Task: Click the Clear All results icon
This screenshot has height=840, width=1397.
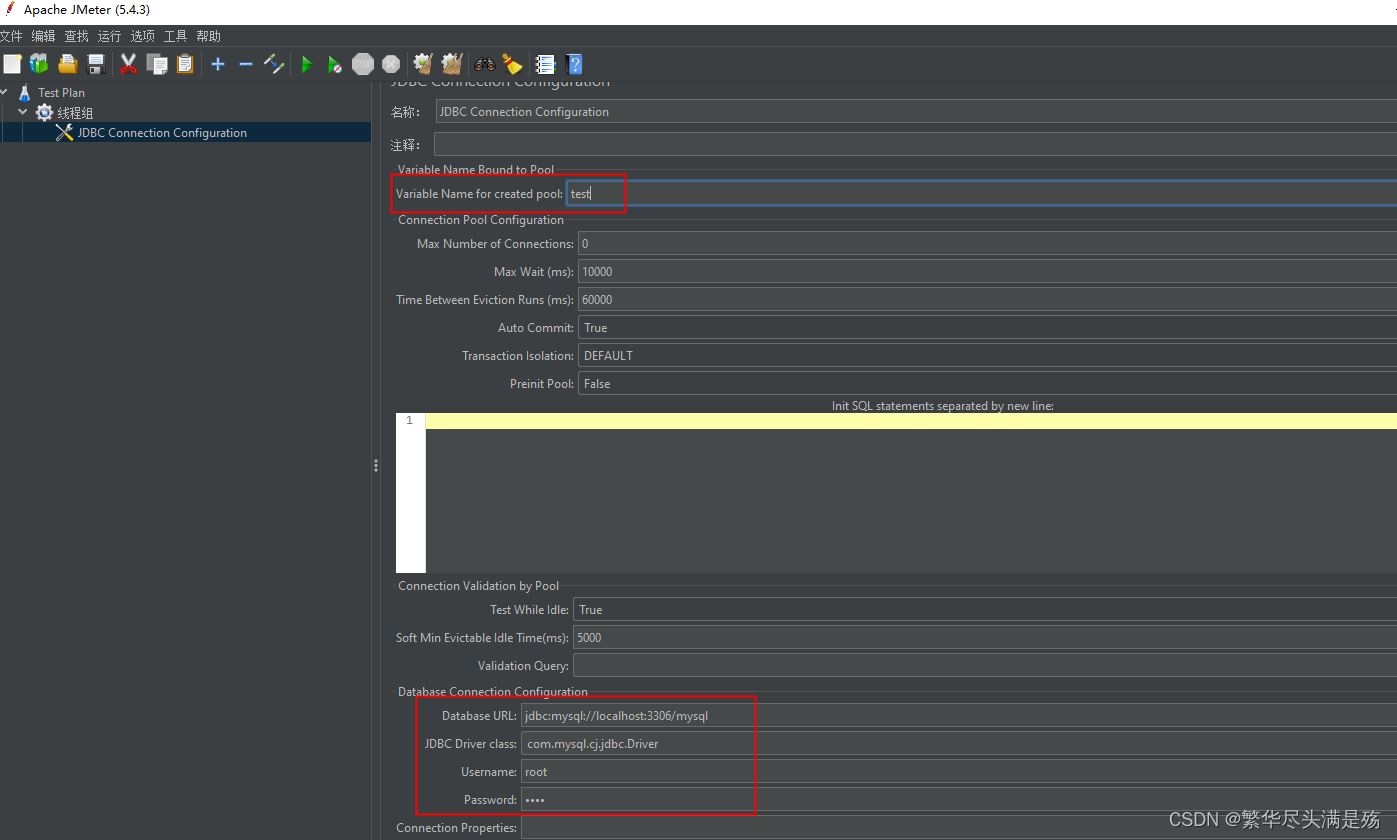Action: click(x=452, y=65)
